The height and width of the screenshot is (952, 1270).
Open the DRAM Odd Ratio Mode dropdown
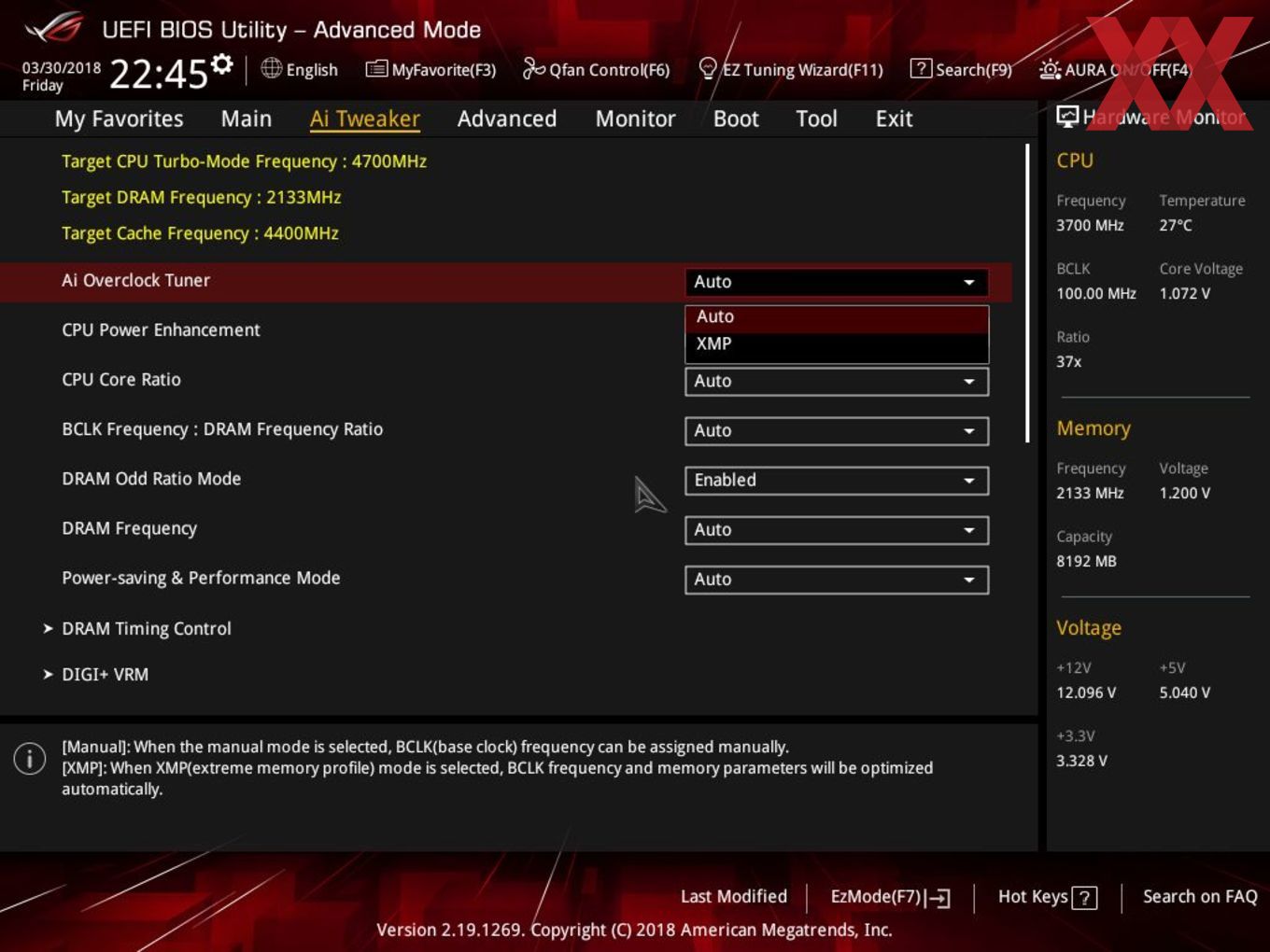(x=837, y=480)
